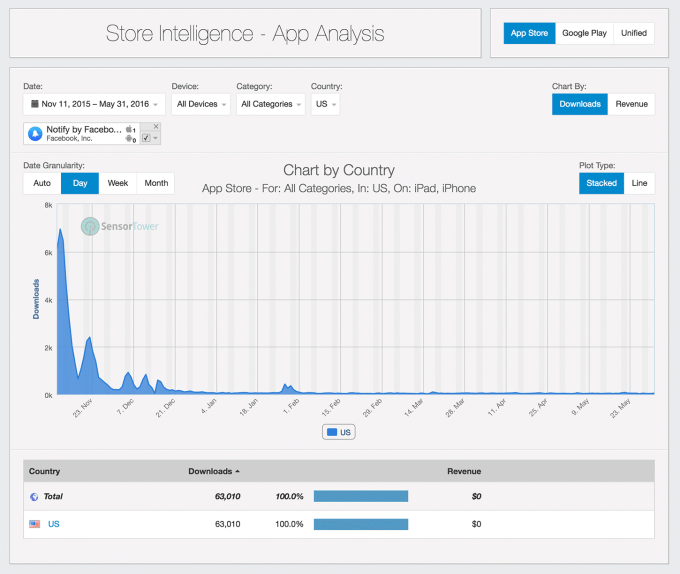680x574 pixels.
Task: Switch to the Google Play tab
Action: (x=584, y=33)
